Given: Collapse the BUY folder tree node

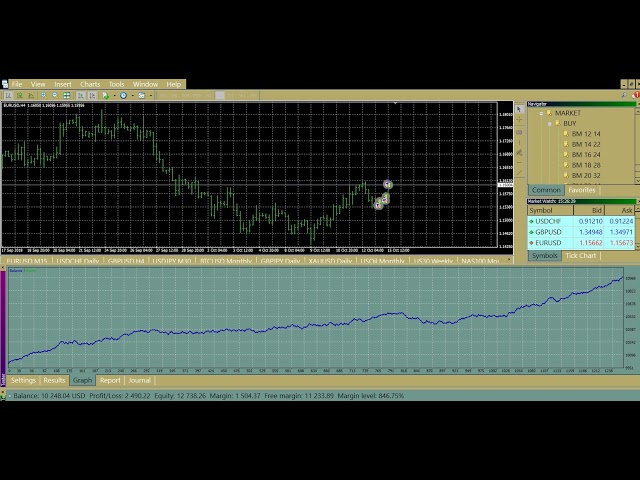Looking at the screenshot, I should coord(549,123).
